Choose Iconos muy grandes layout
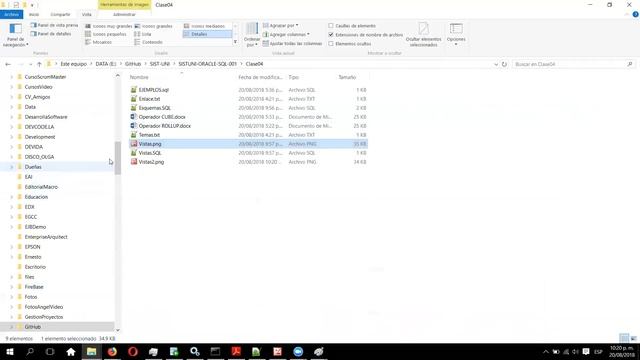 click(x=109, y=26)
